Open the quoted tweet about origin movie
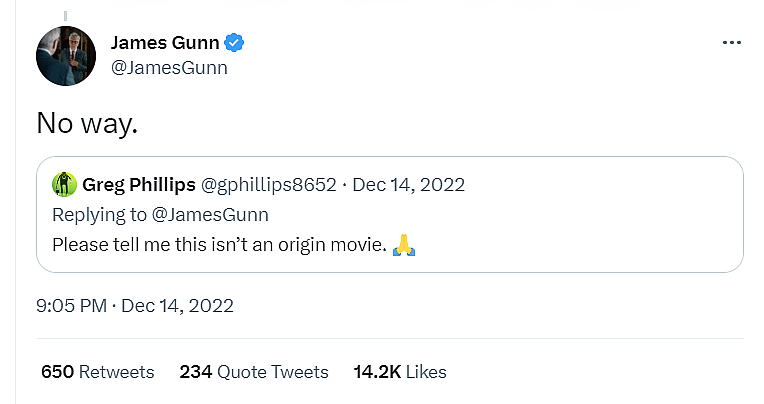The image size is (764, 404). (x=560, y=230)
